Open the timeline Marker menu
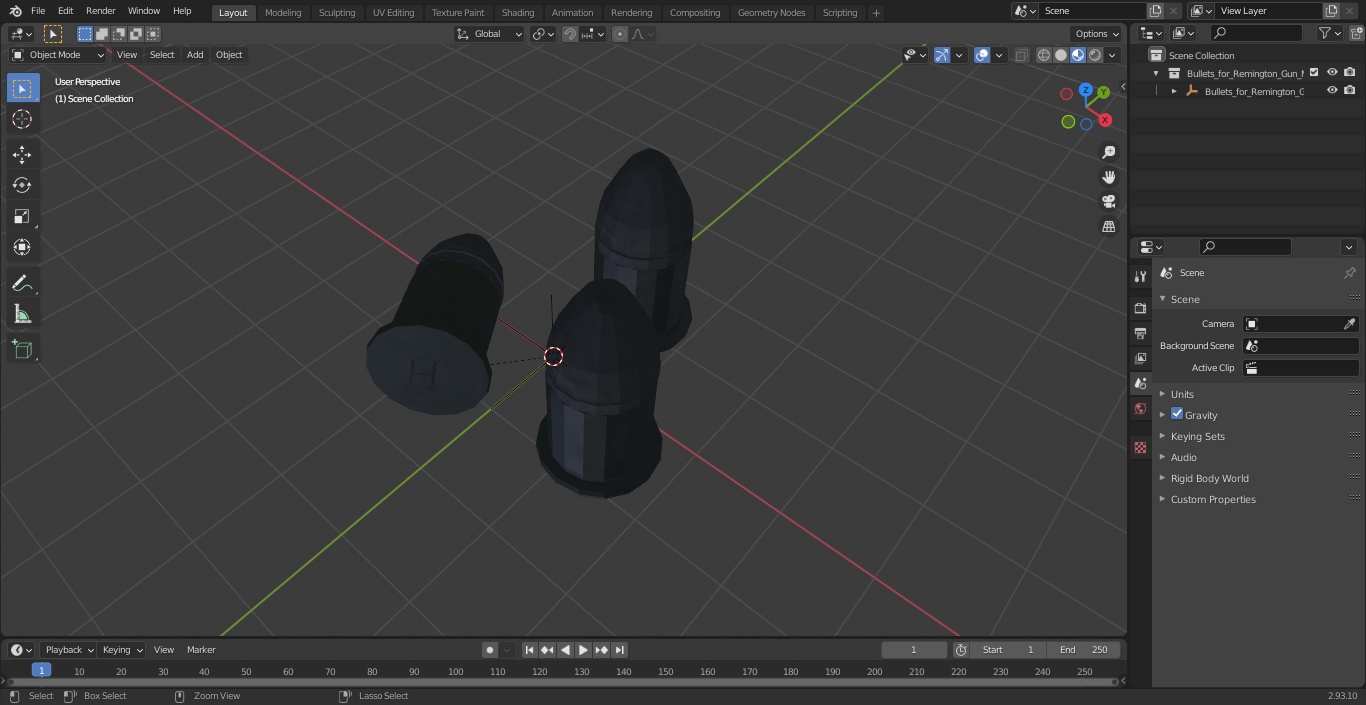This screenshot has height=705, width=1366. click(x=201, y=650)
